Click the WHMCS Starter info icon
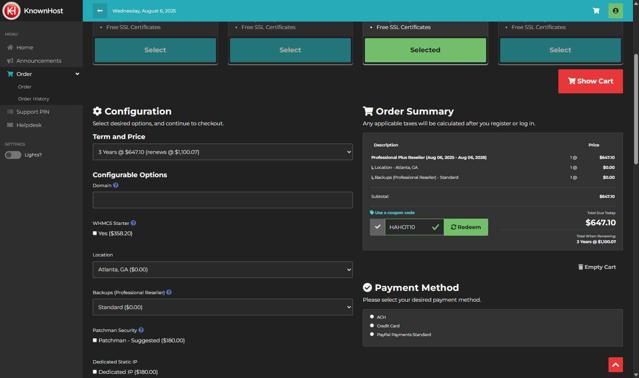 pyautogui.click(x=133, y=223)
